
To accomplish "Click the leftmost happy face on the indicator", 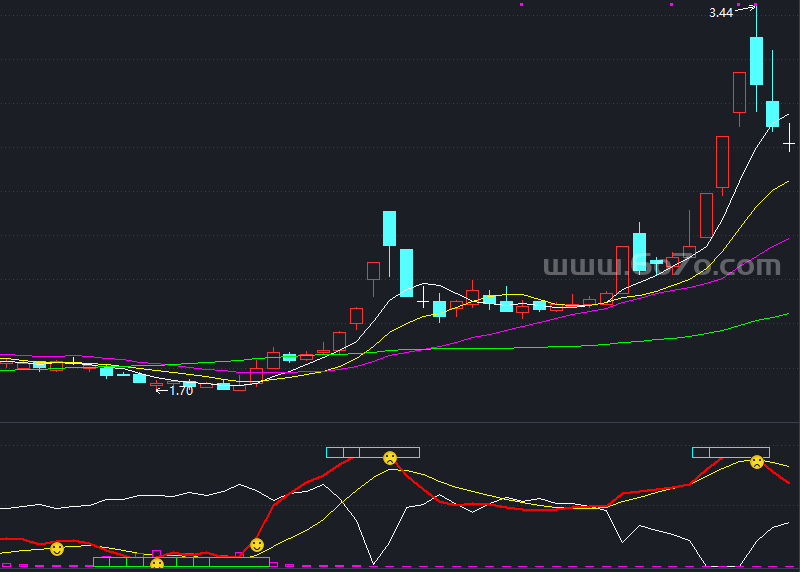I will pyautogui.click(x=57, y=549).
